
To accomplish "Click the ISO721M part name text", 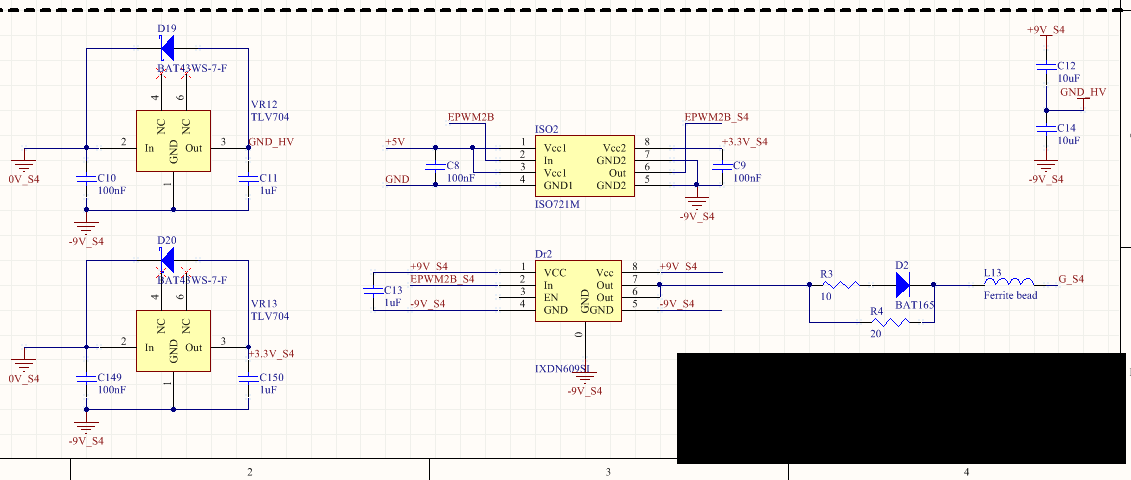I will pos(557,204).
